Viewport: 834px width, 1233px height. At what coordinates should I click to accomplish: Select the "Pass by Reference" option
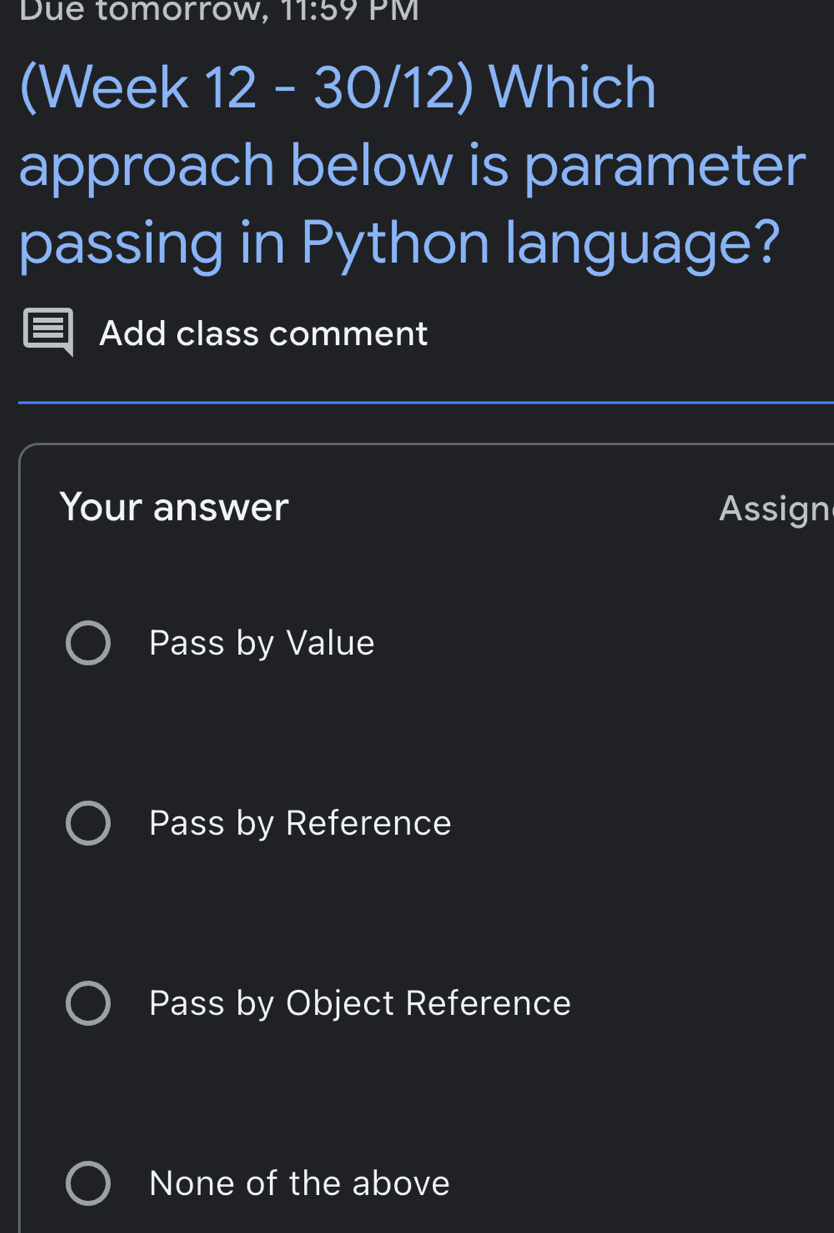pyautogui.click(x=88, y=822)
